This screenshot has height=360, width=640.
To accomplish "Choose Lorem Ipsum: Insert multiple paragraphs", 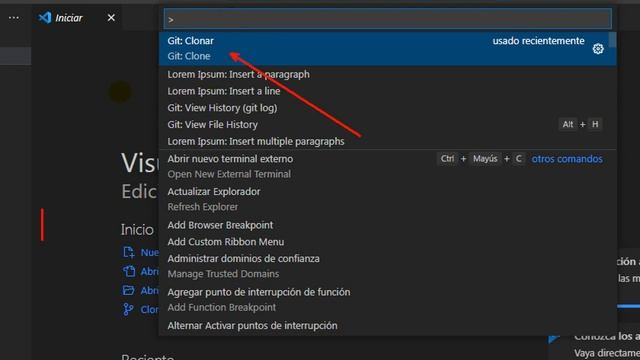I will pos(387,141).
